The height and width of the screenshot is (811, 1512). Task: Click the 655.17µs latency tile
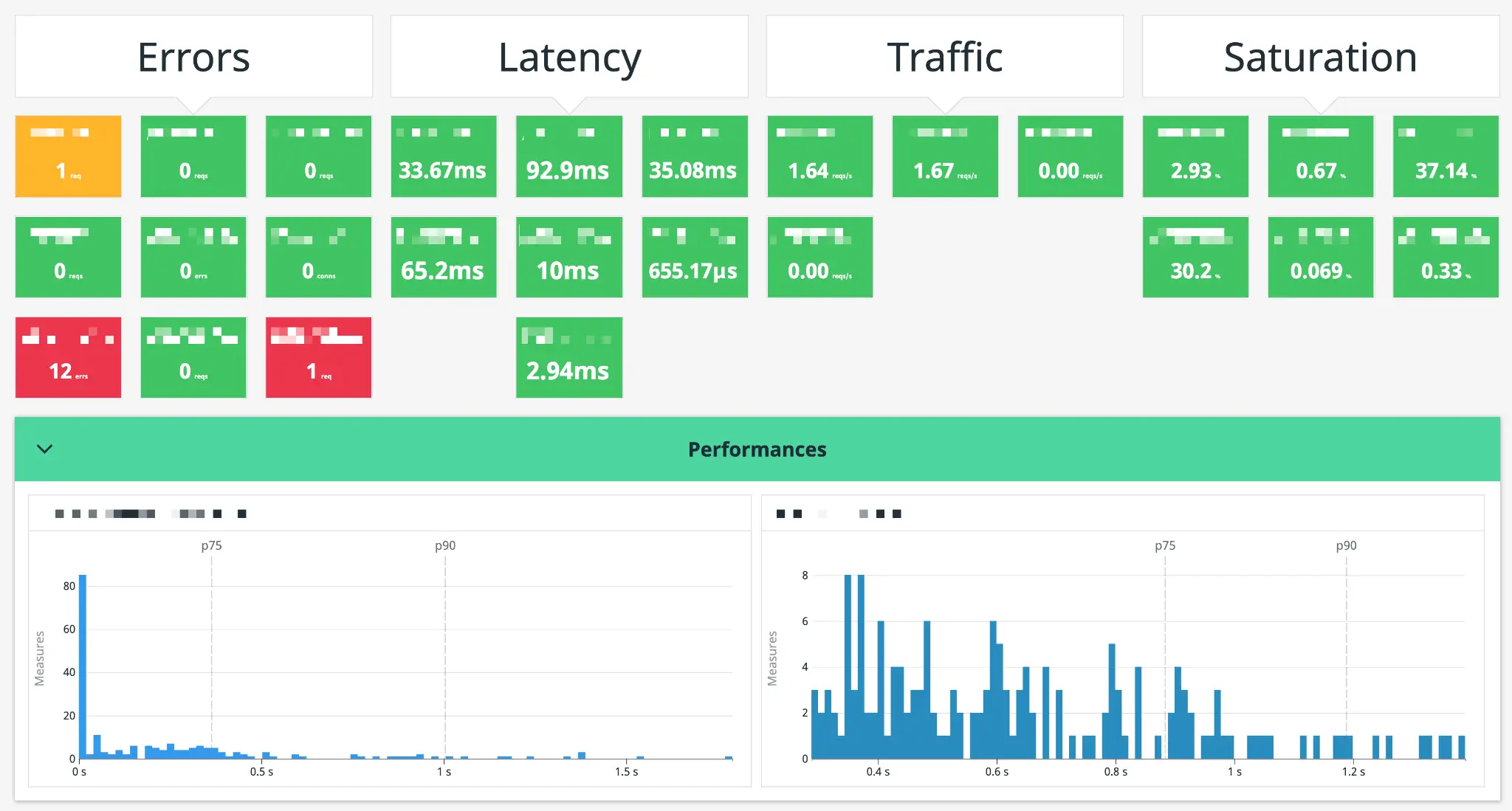[695, 256]
